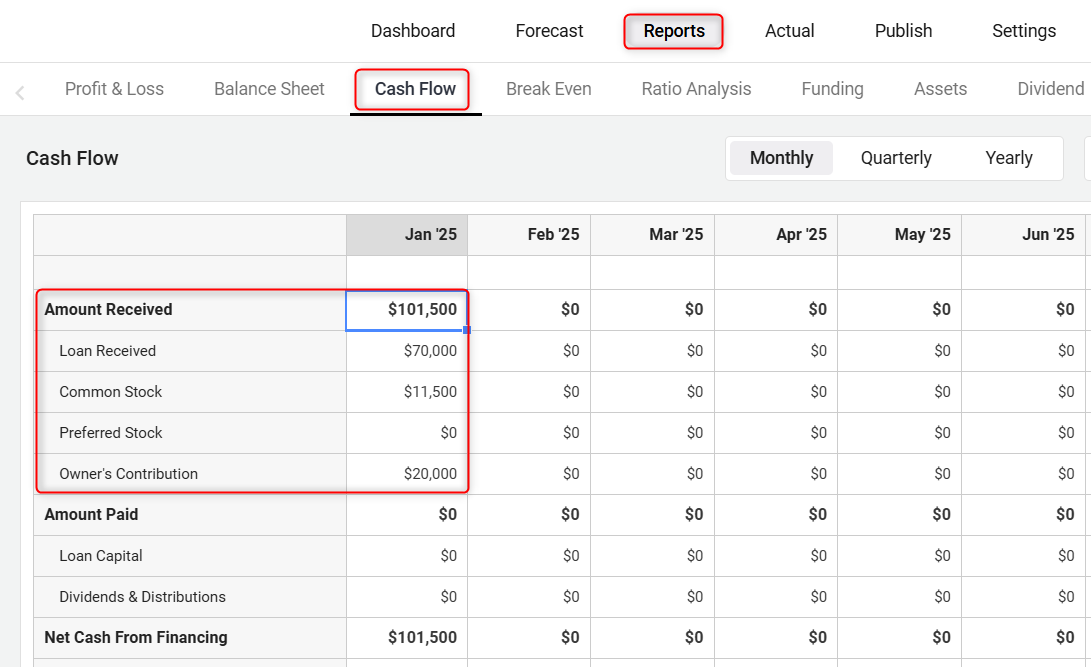
Task: Open the Settings menu
Action: coord(1024,31)
